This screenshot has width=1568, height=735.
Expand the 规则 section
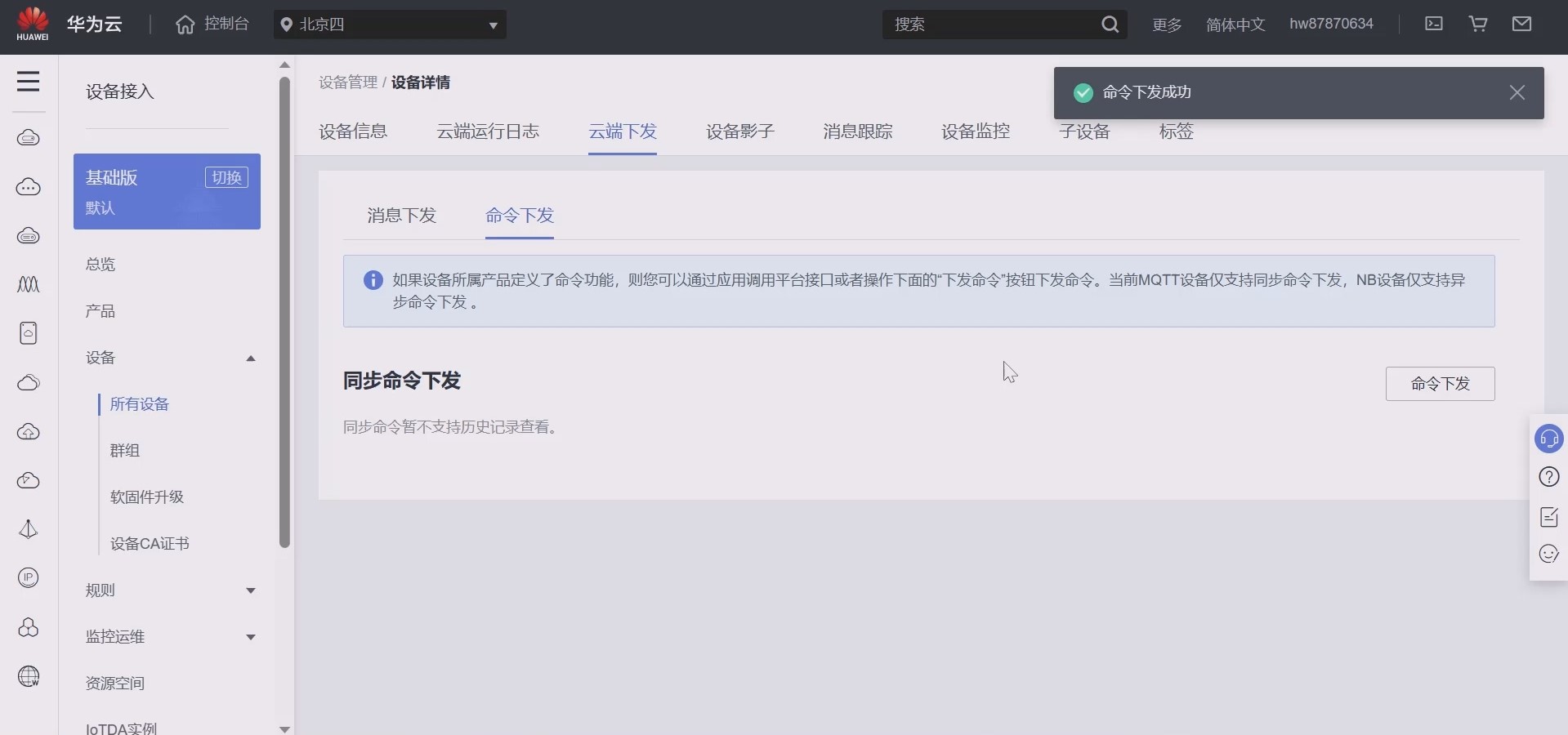point(251,590)
